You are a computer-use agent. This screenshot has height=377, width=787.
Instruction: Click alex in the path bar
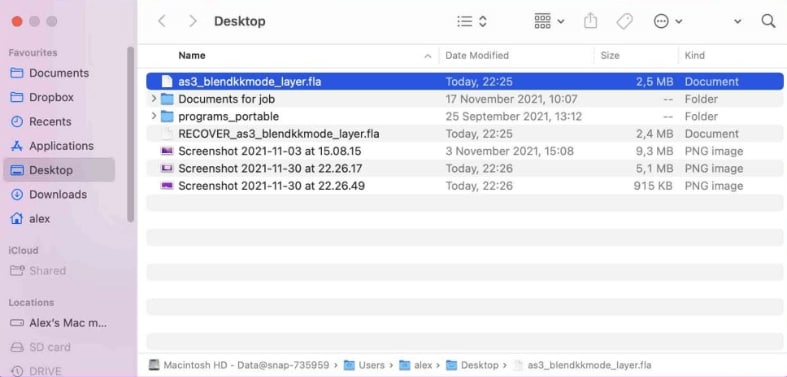(x=416, y=365)
